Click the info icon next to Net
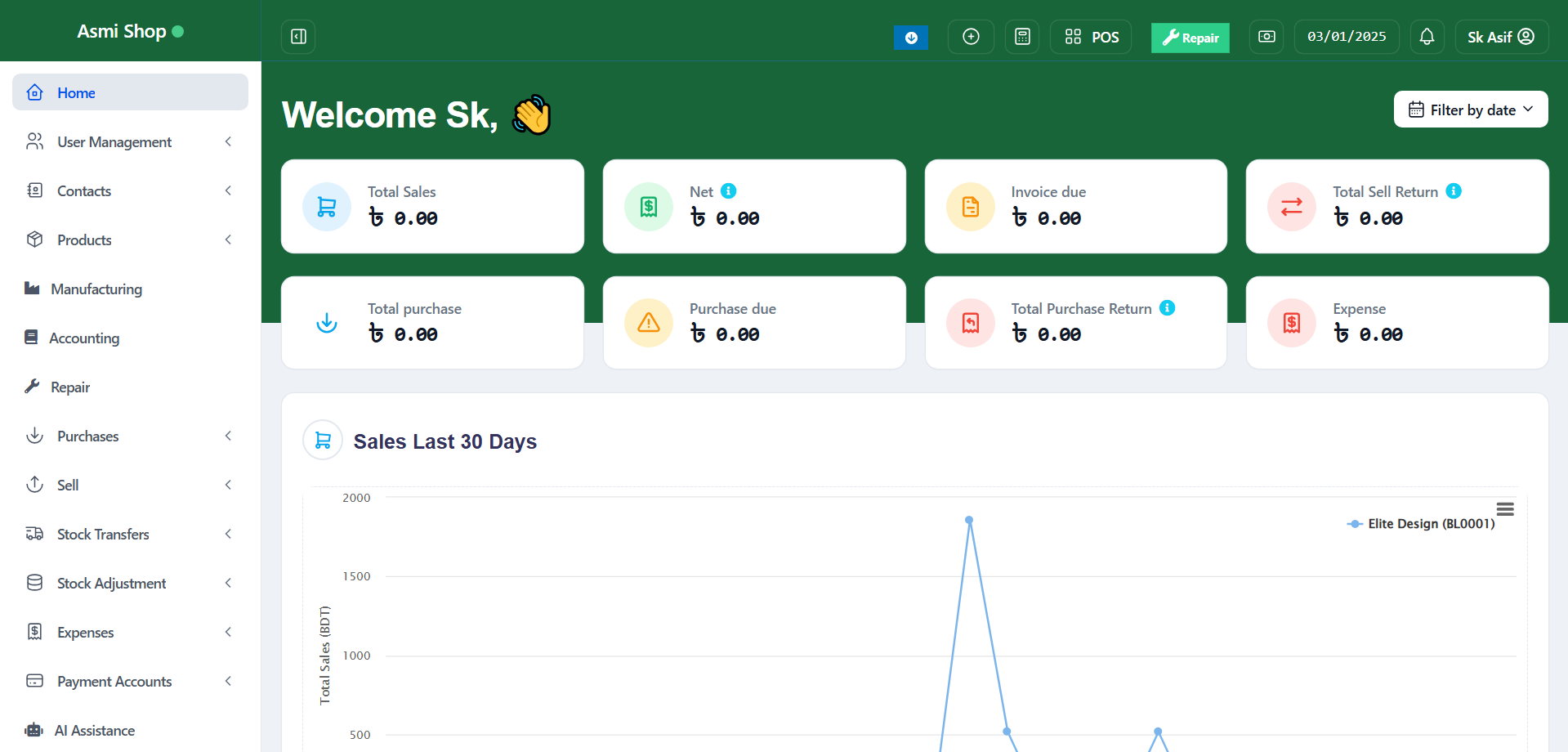This screenshot has height=752, width=1568. click(728, 191)
